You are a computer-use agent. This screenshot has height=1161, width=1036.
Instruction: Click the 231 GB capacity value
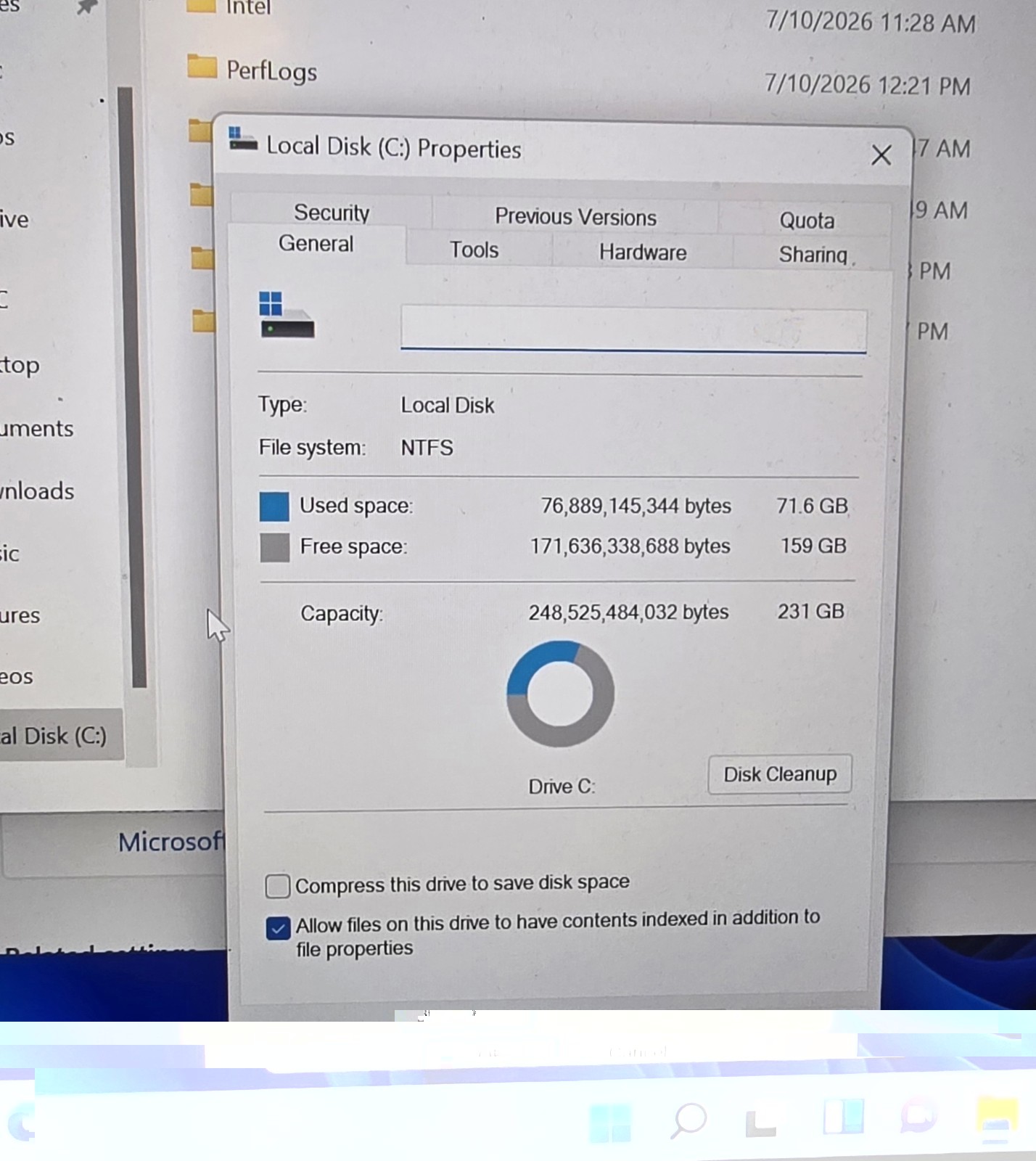coord(810,611)
